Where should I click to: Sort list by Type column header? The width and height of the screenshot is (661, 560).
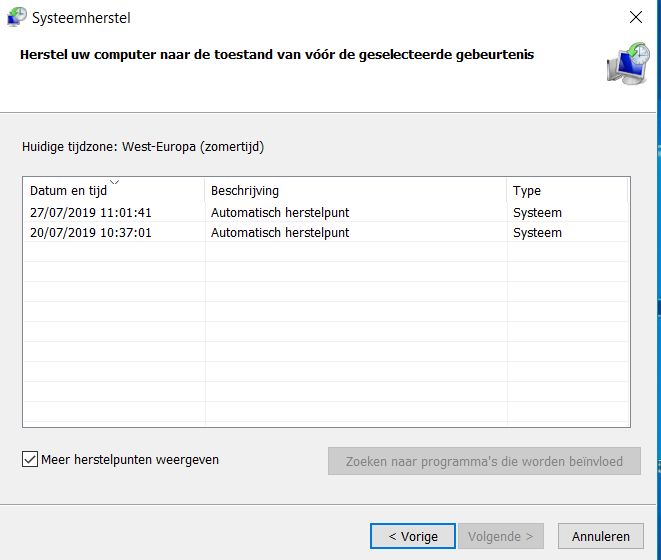click(527, 191)
